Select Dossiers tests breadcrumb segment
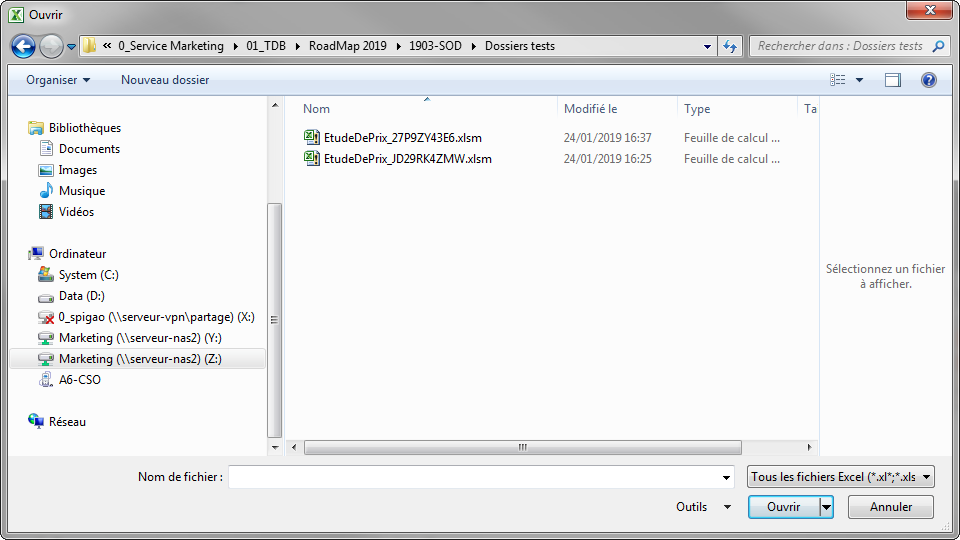Screen dimensions: 960x540 [x=520, y=46]
